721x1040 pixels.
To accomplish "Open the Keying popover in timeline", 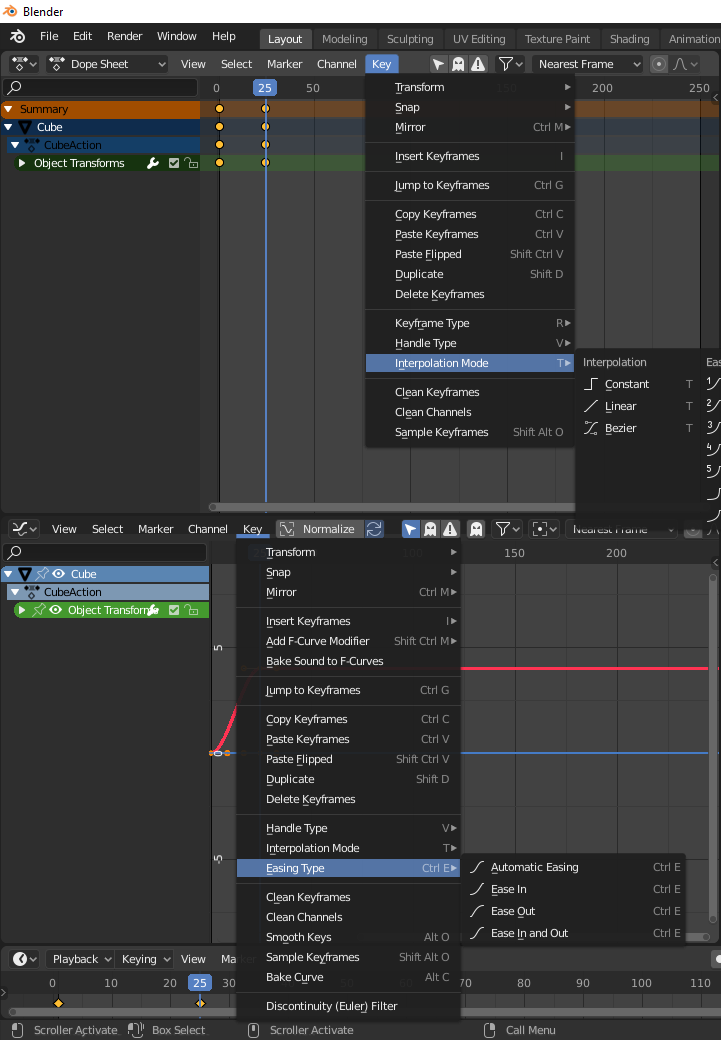I will point(145,959).
